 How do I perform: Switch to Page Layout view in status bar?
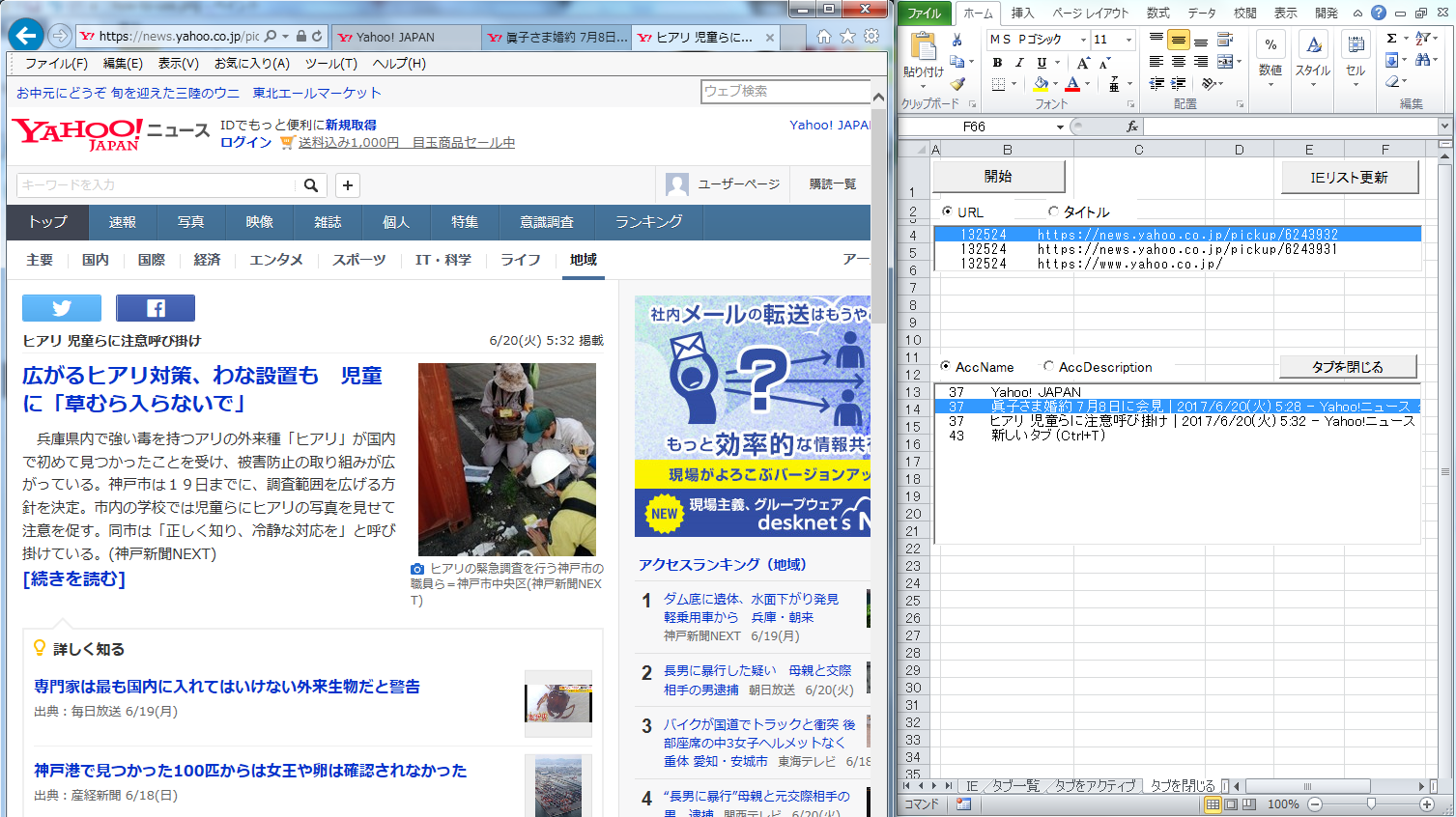click(x=1231, y=803)
